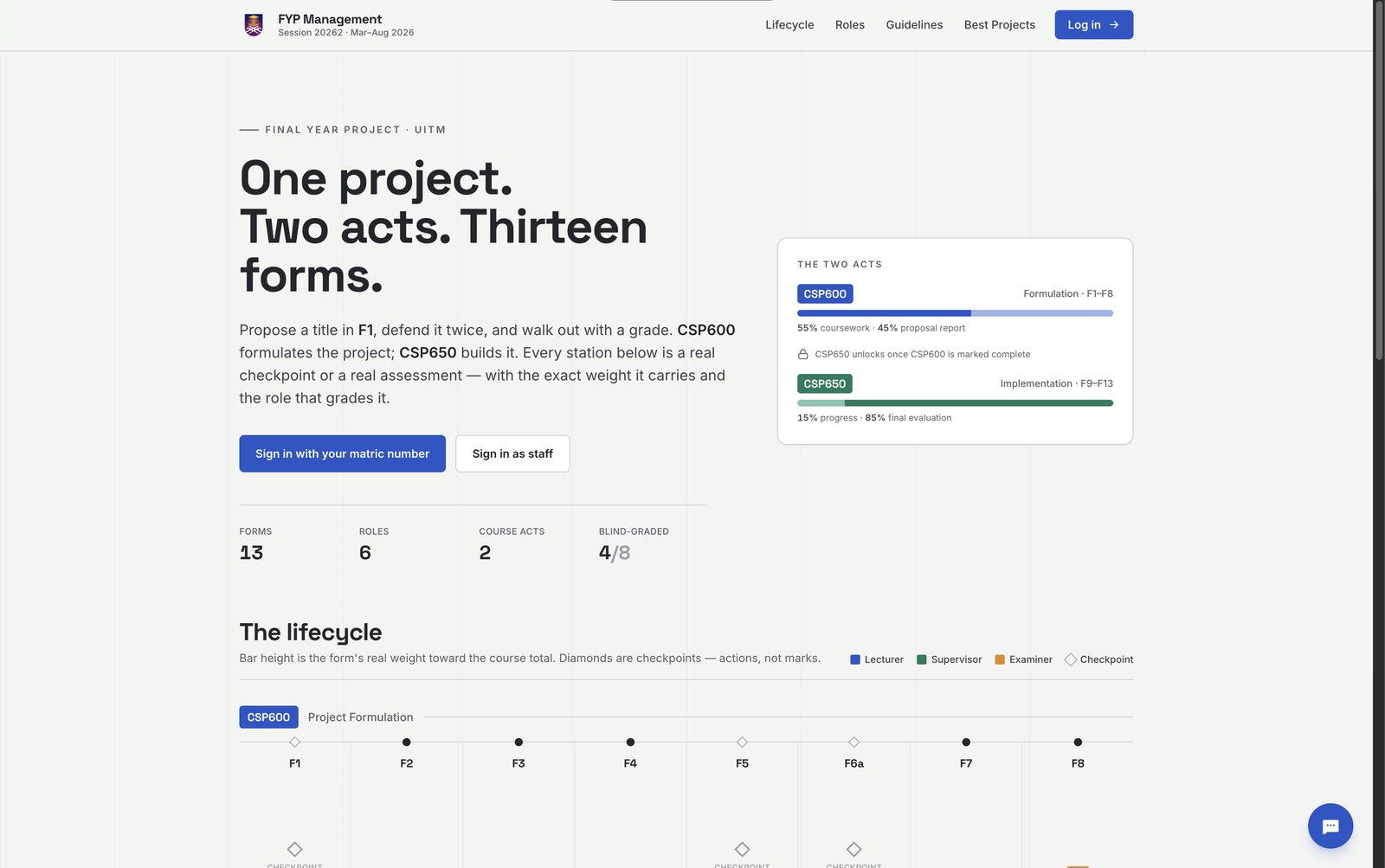Viewport: 1385px width, 868px height.
Task: Click the ROLES 6 stat
Action: click(x=374, y=544)
